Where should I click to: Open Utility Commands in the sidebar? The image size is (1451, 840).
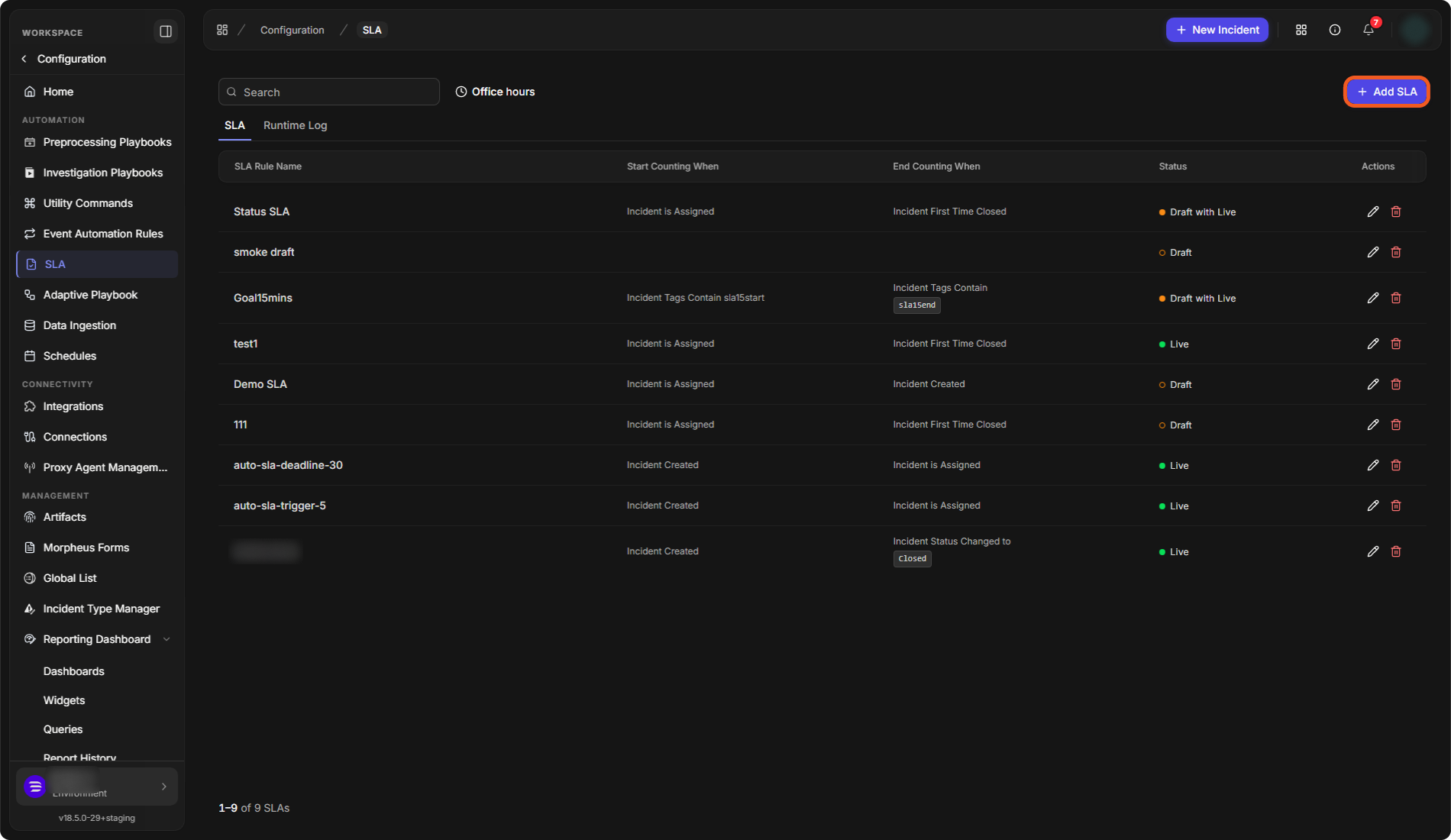[x=97, y=203]
